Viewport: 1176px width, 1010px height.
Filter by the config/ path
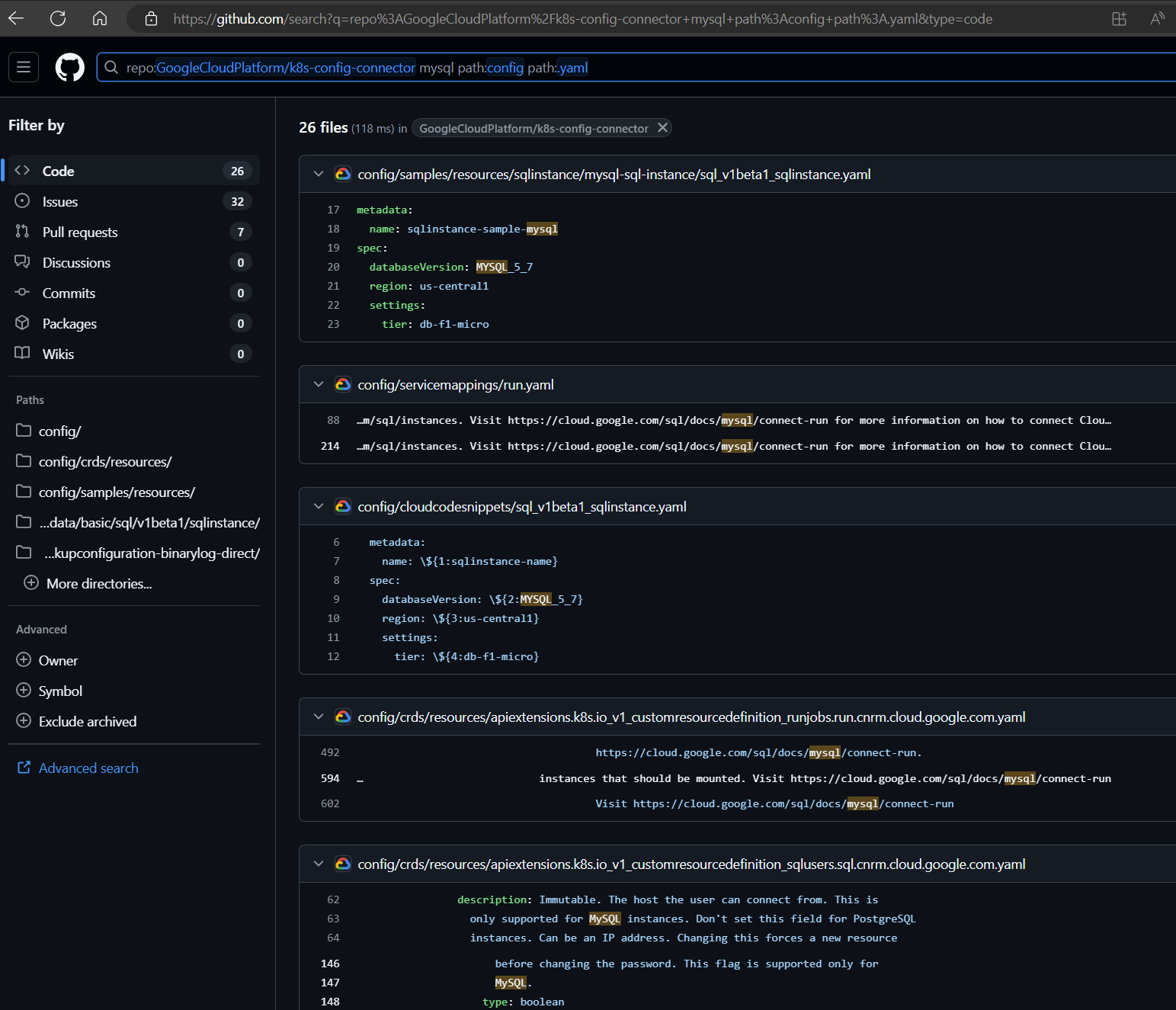click(133, 431)
